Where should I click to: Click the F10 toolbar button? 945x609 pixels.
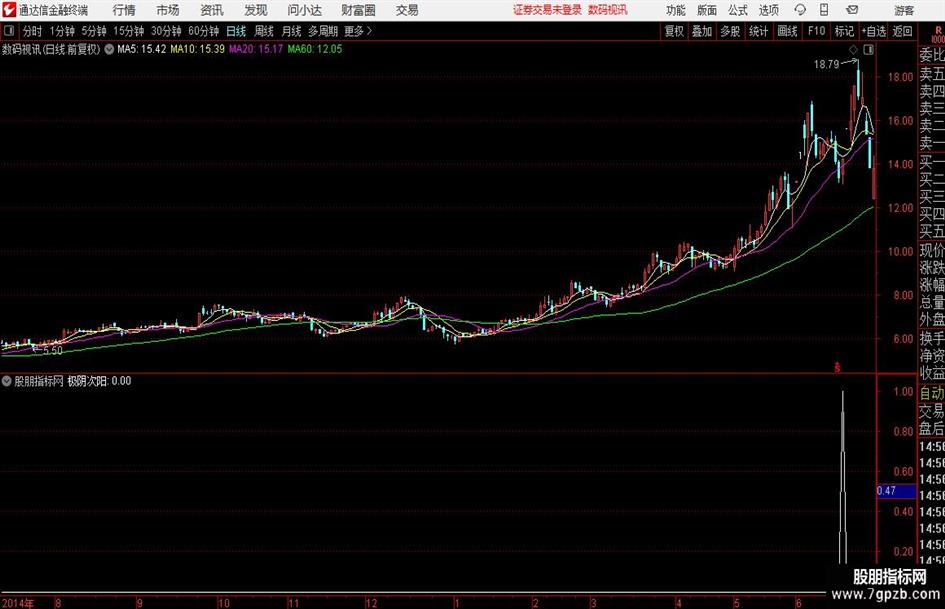[816, 31]
